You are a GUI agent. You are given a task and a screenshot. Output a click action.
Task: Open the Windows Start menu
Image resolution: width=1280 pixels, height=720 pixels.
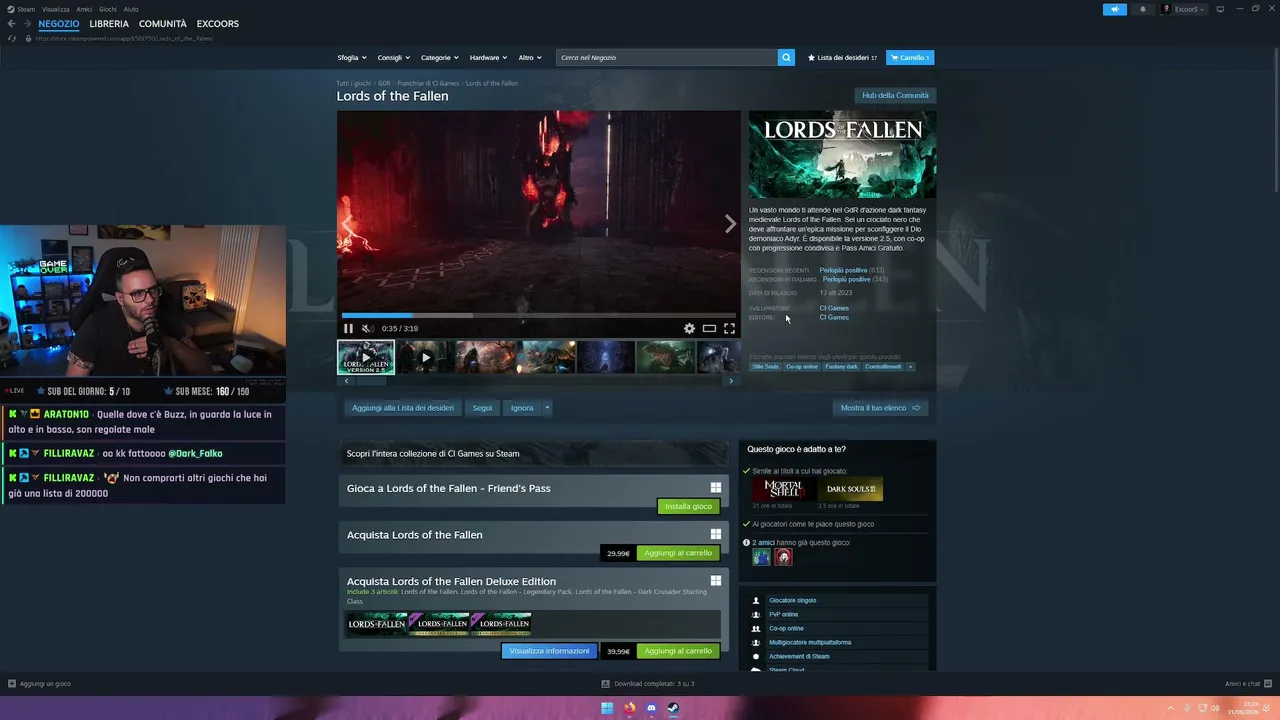pos(607,708)
